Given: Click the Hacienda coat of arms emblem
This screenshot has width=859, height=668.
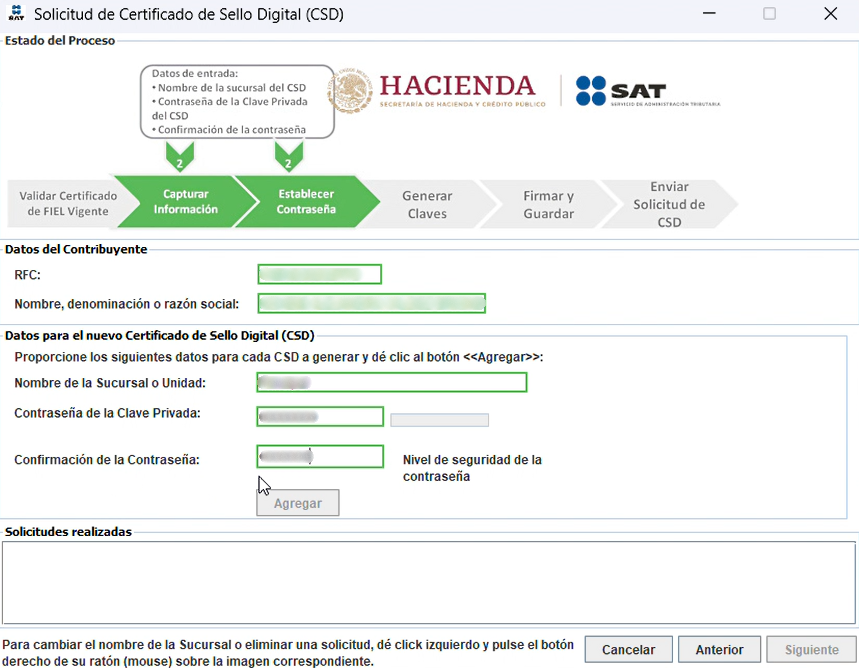Looking at the screenshot, I should [x=349, y=90].
